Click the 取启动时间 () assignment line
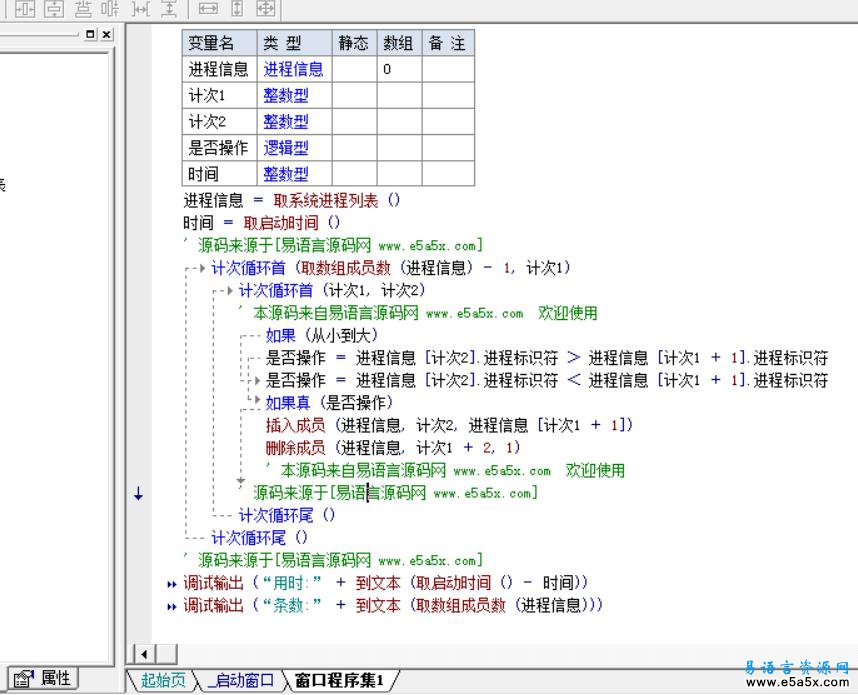 point(262,223)
